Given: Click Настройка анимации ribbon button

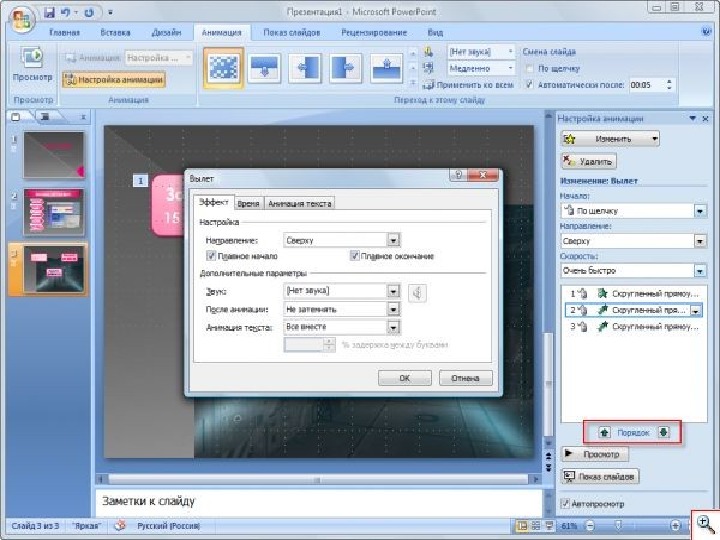Looking at the screenshot, I should click(x=114, y=80).
